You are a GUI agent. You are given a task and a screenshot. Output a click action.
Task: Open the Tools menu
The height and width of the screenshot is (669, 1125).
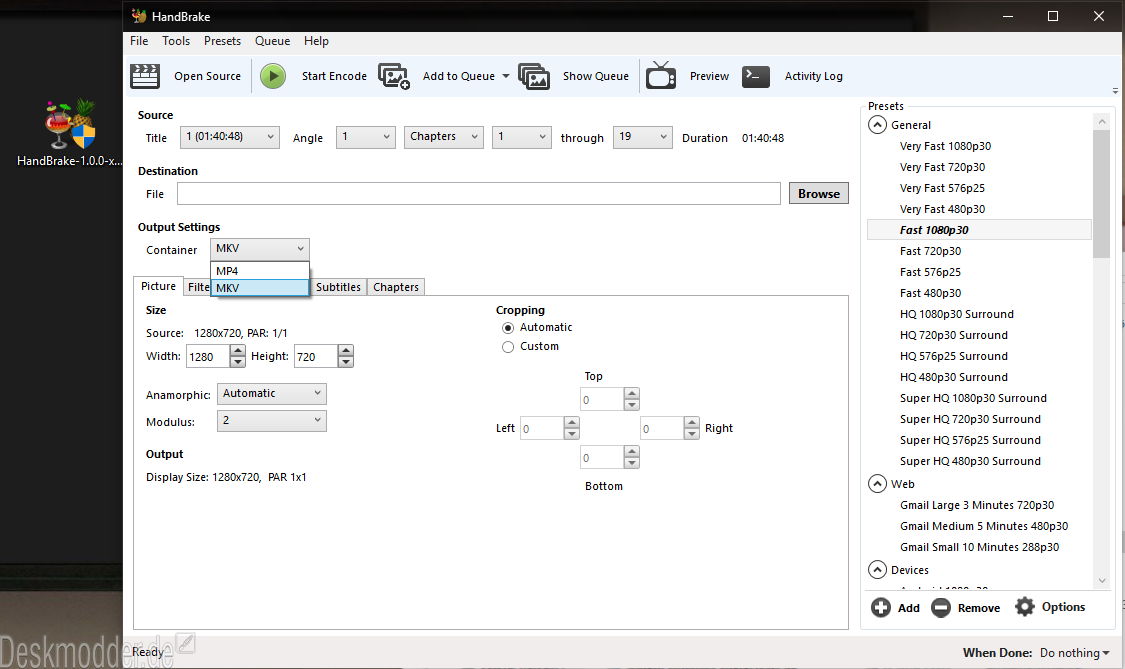click(x=176, y=41)
